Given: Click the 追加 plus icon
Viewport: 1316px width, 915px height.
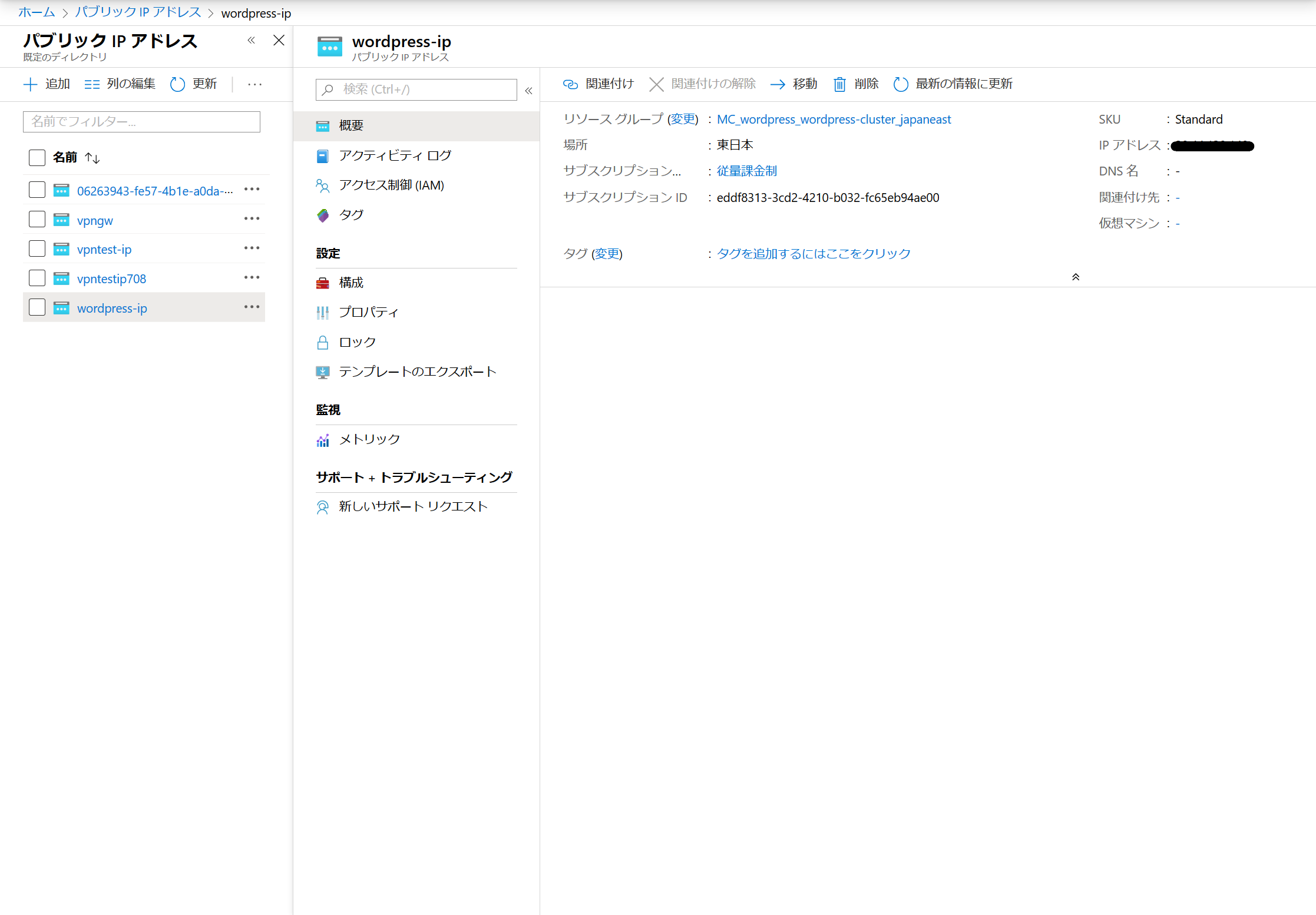Looking at the screenshot, I should tap(30, 84).
